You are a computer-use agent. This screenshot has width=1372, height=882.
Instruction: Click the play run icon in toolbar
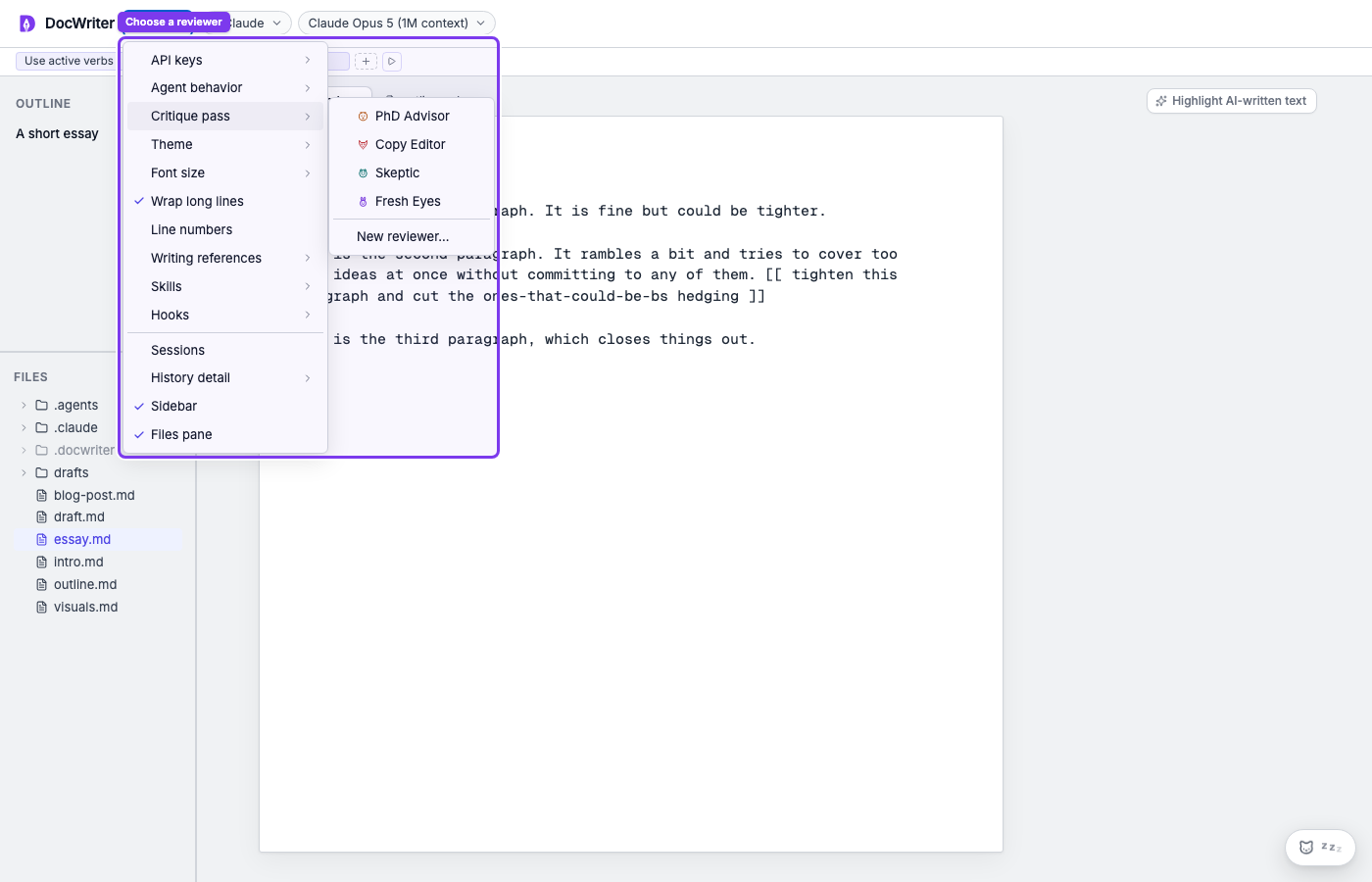391,62
